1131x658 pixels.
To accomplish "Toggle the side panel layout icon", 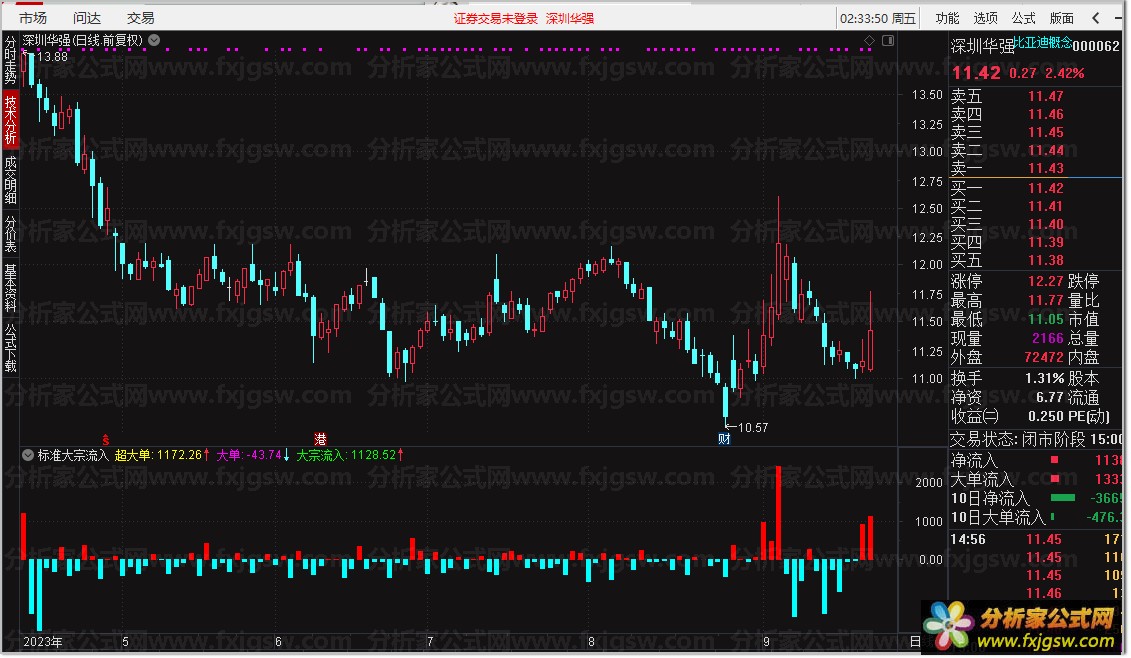I will pos(888,41).
